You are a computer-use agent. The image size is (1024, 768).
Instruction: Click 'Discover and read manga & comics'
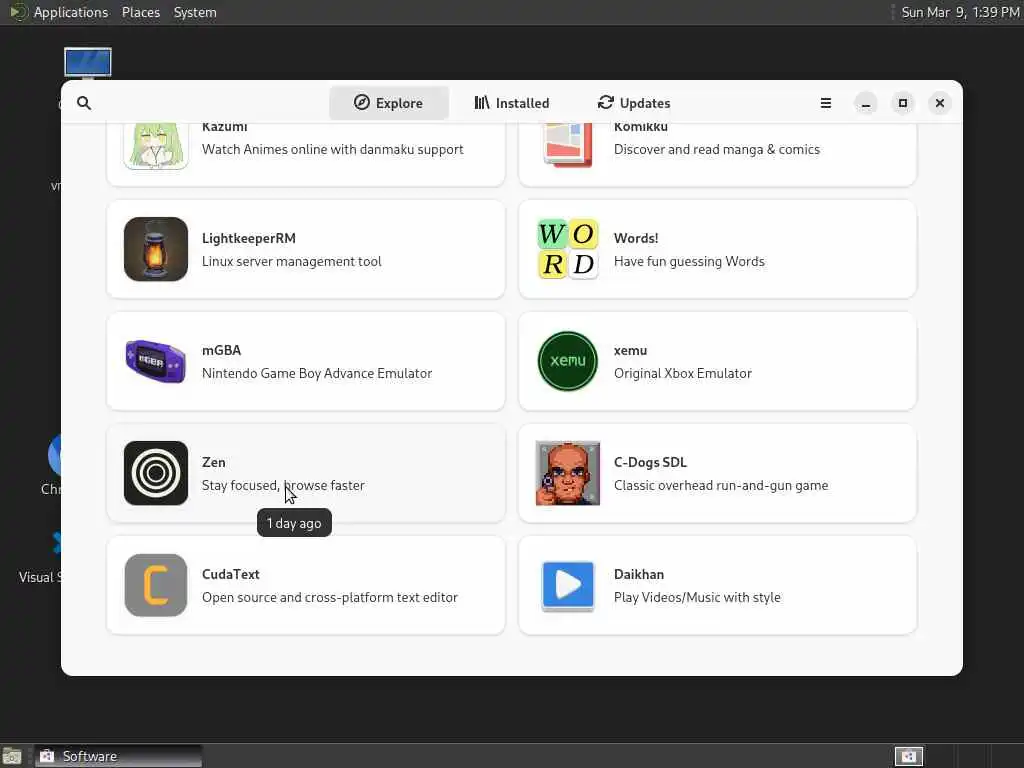tap(716, 150)
